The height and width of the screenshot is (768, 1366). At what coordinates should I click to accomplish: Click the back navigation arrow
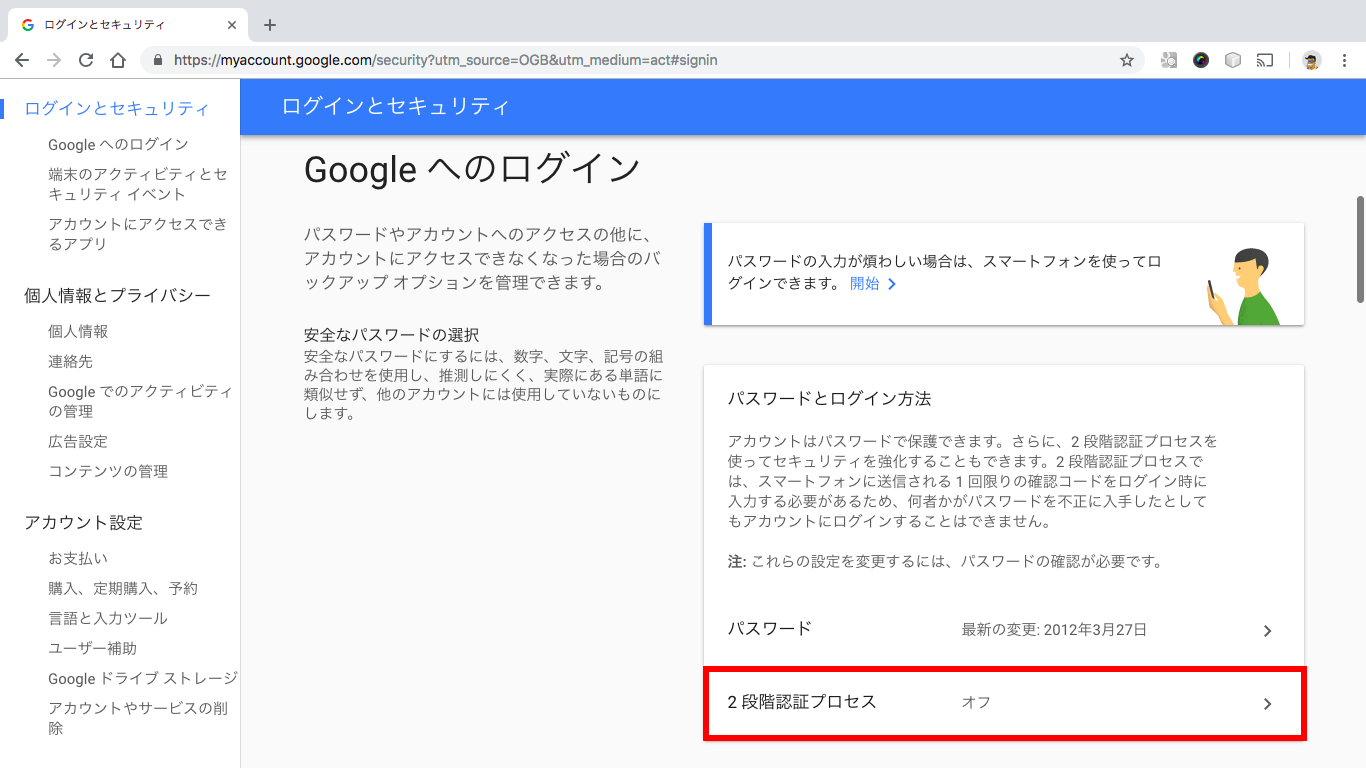click(22, 60)
